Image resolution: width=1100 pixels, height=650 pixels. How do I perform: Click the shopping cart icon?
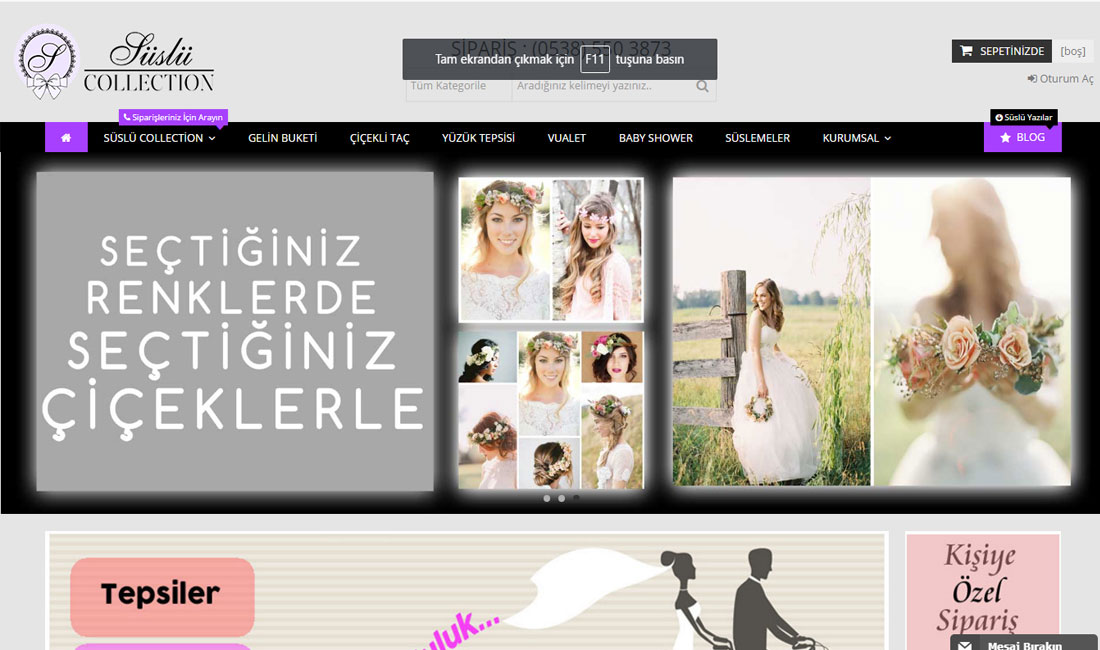967,50
